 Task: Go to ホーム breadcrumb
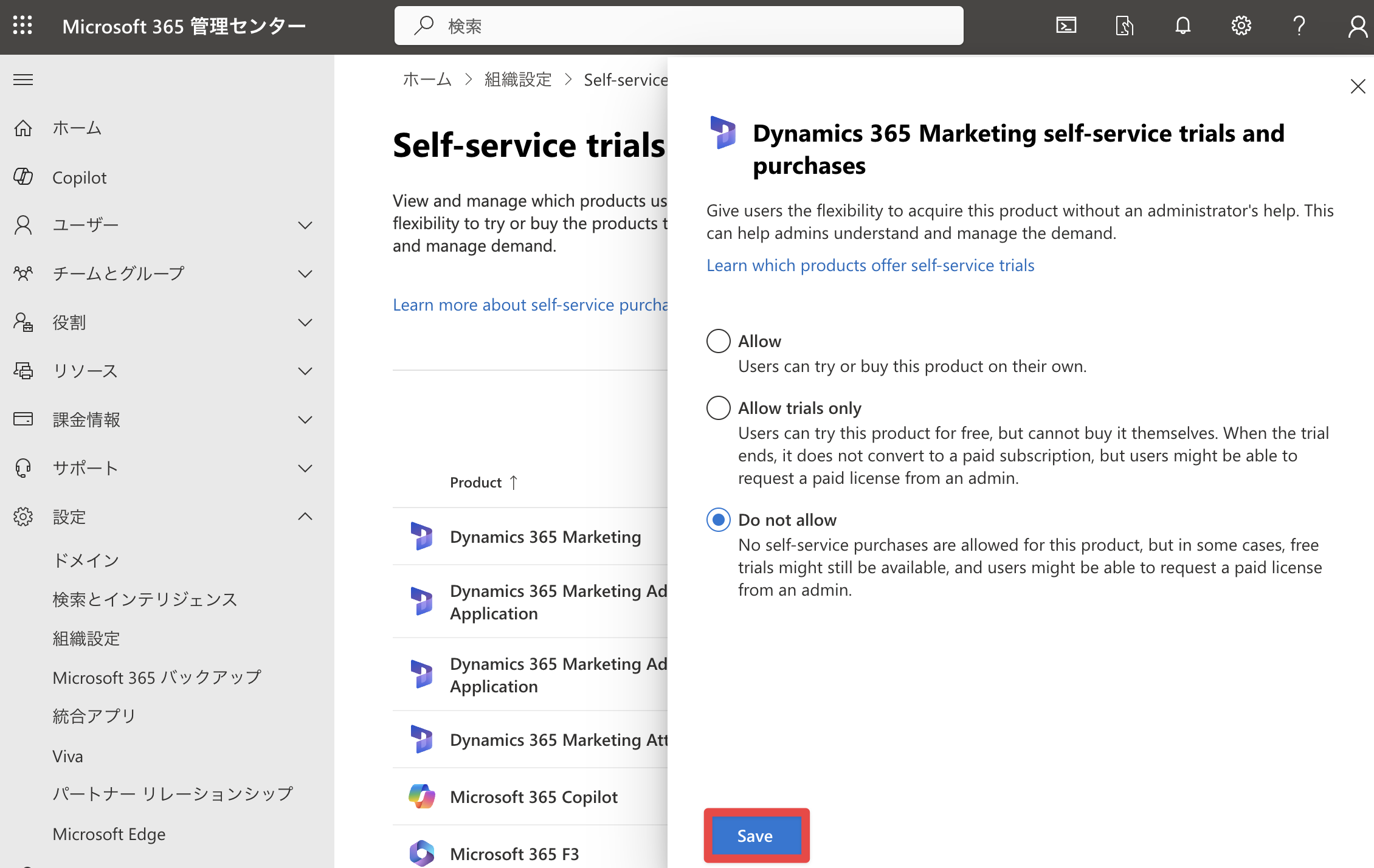click(x=427, y=79)
